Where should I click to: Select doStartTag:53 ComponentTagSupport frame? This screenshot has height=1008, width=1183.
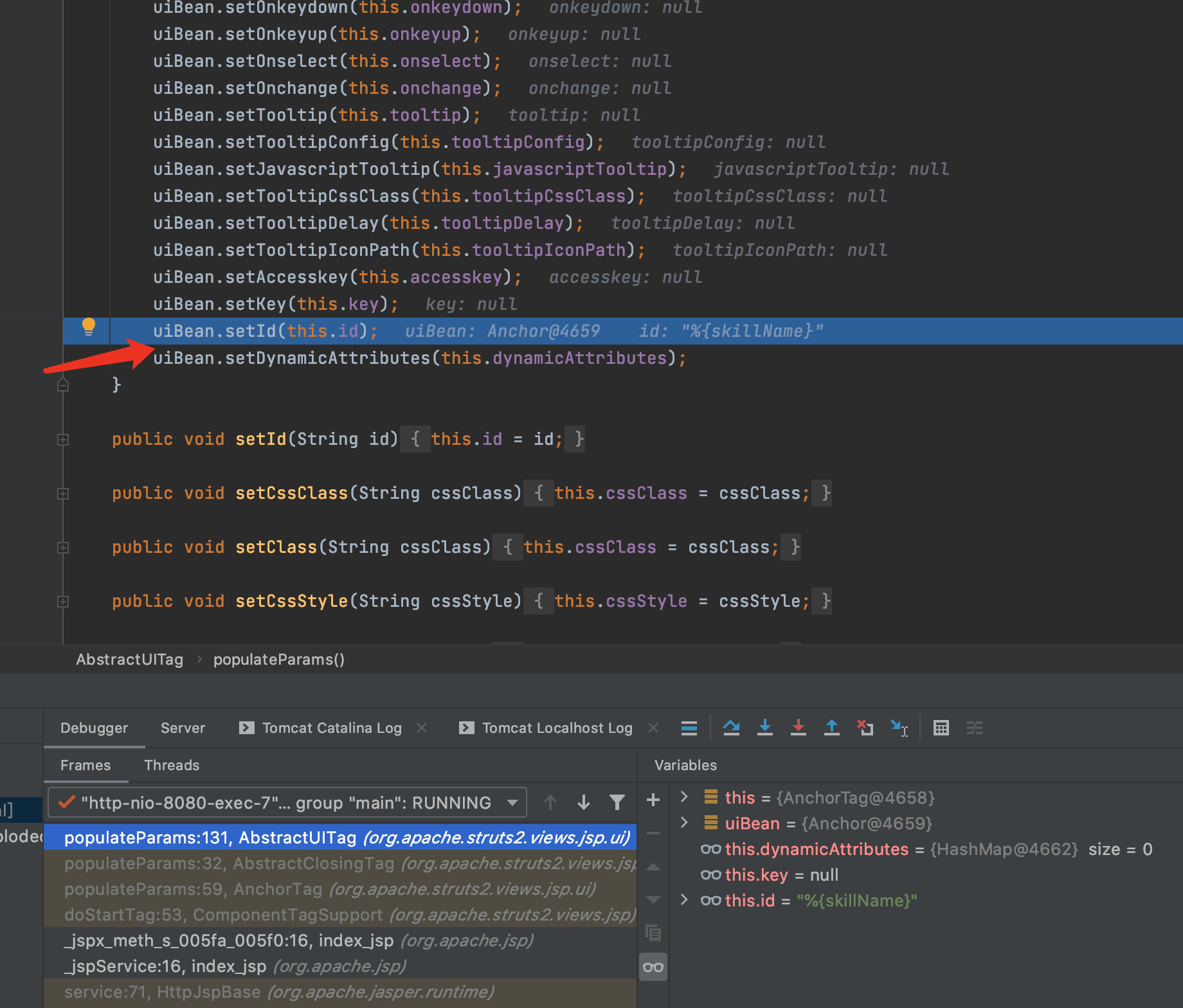click(340, 915)
